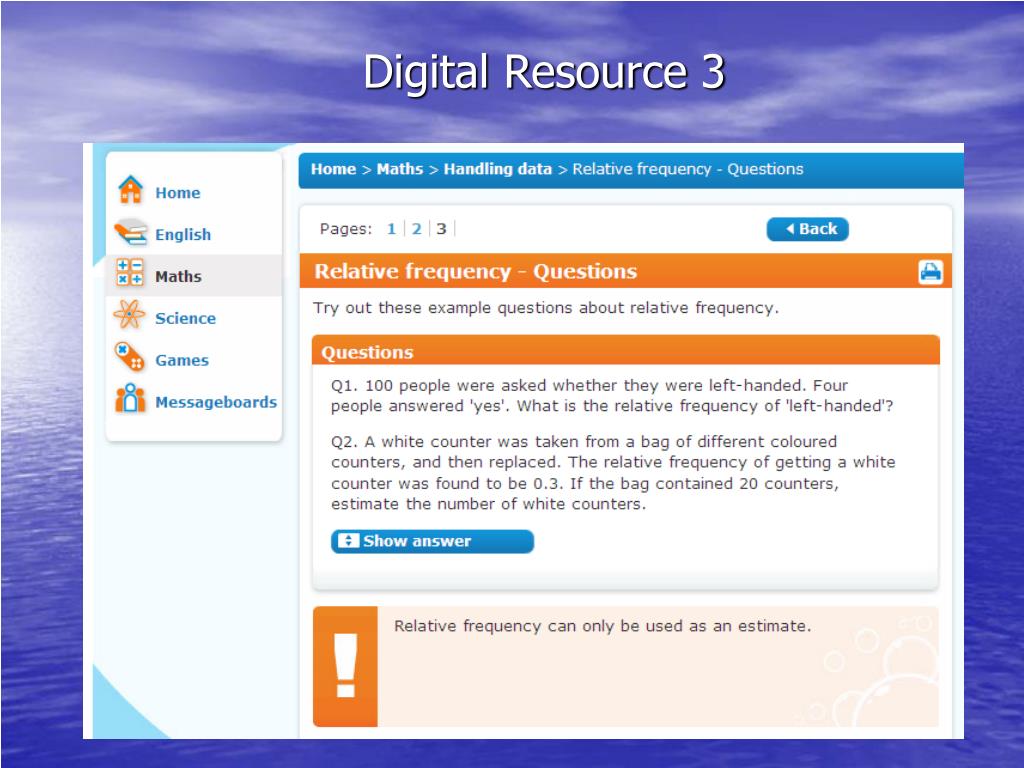The image size is (1024, 768).
Task: Click the Q1 left-handed question text
Action: tap(612, 396)
